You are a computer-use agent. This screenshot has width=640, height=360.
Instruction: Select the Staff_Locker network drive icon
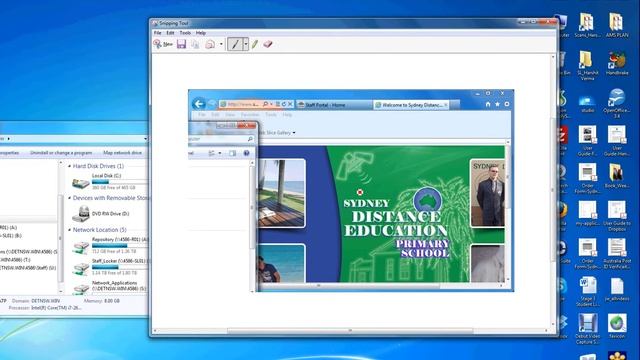[x=80, y=269]
